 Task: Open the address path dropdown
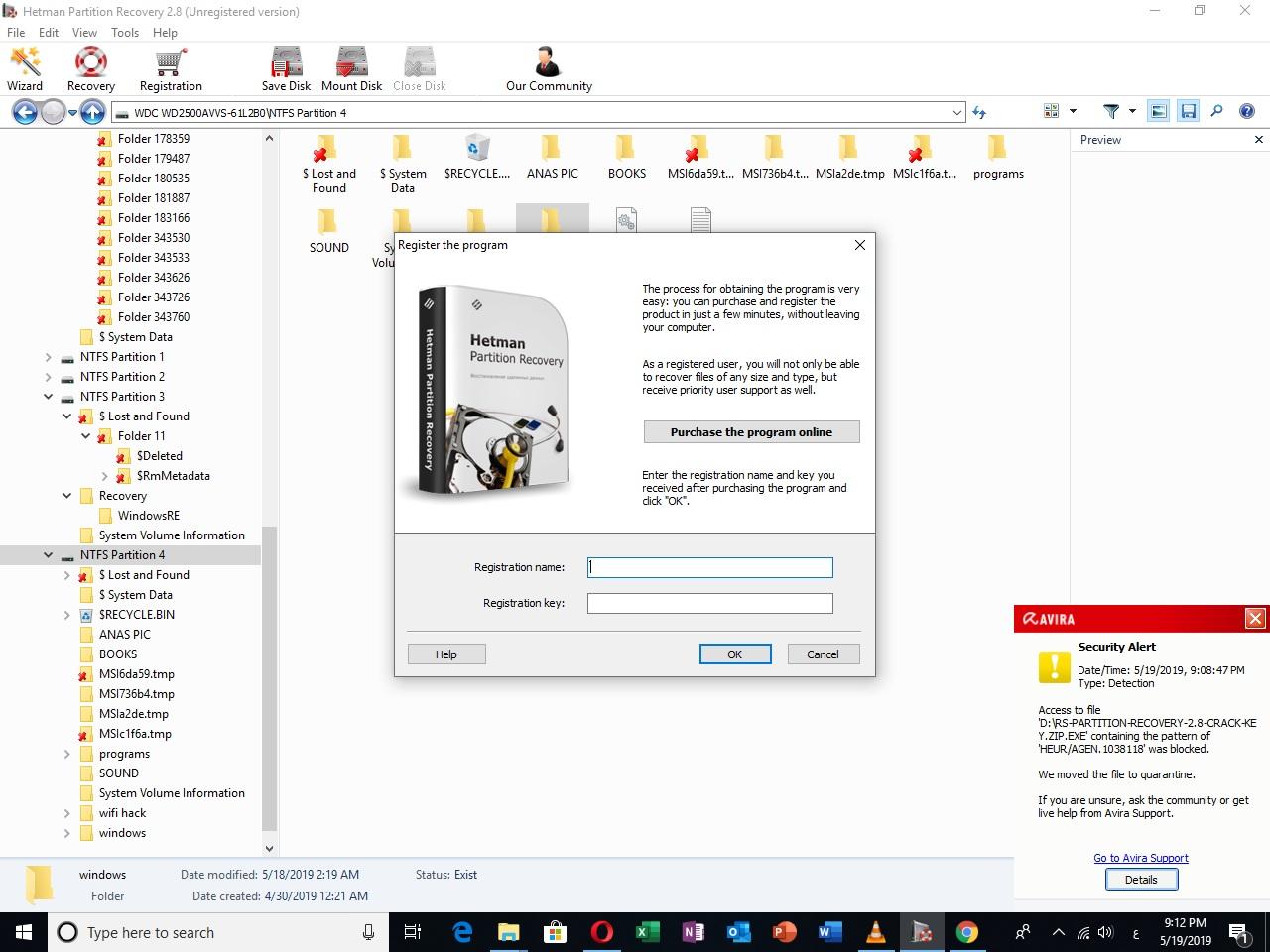pyautogui.click(x=956, y=113)
